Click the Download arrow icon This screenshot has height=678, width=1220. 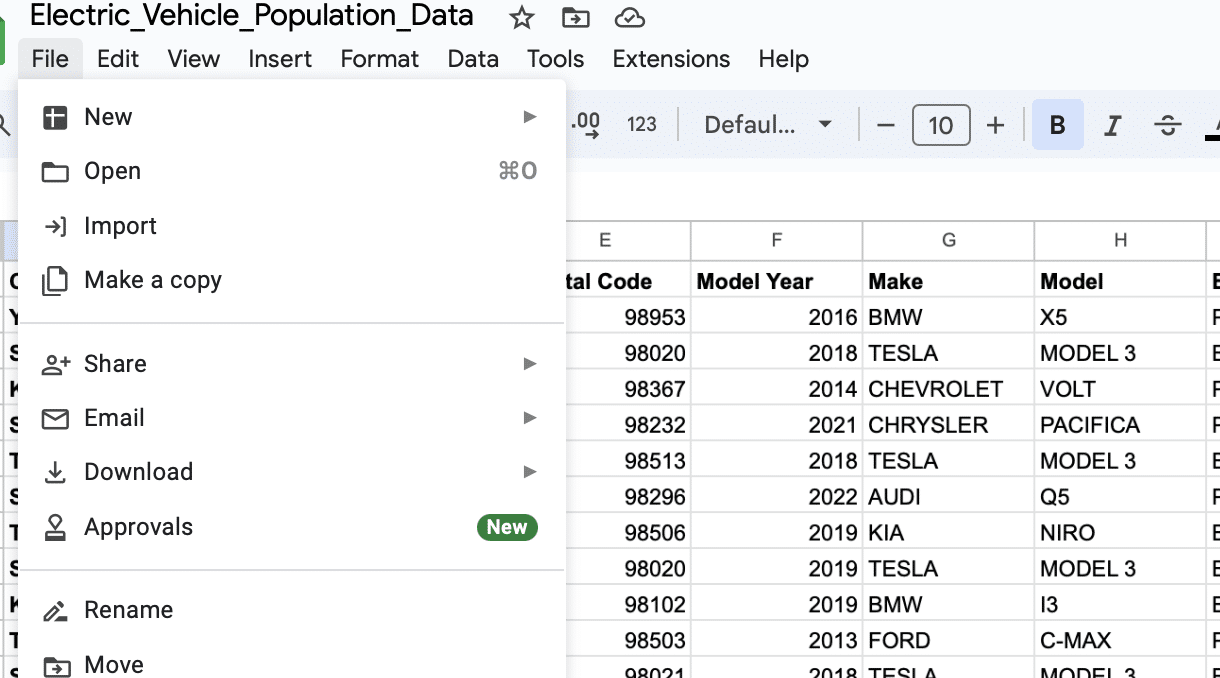click(x=55, y=472)
